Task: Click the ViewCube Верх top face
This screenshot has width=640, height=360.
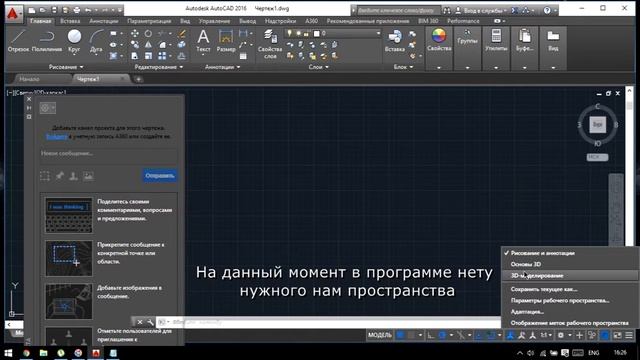Action: coord(597,124)
